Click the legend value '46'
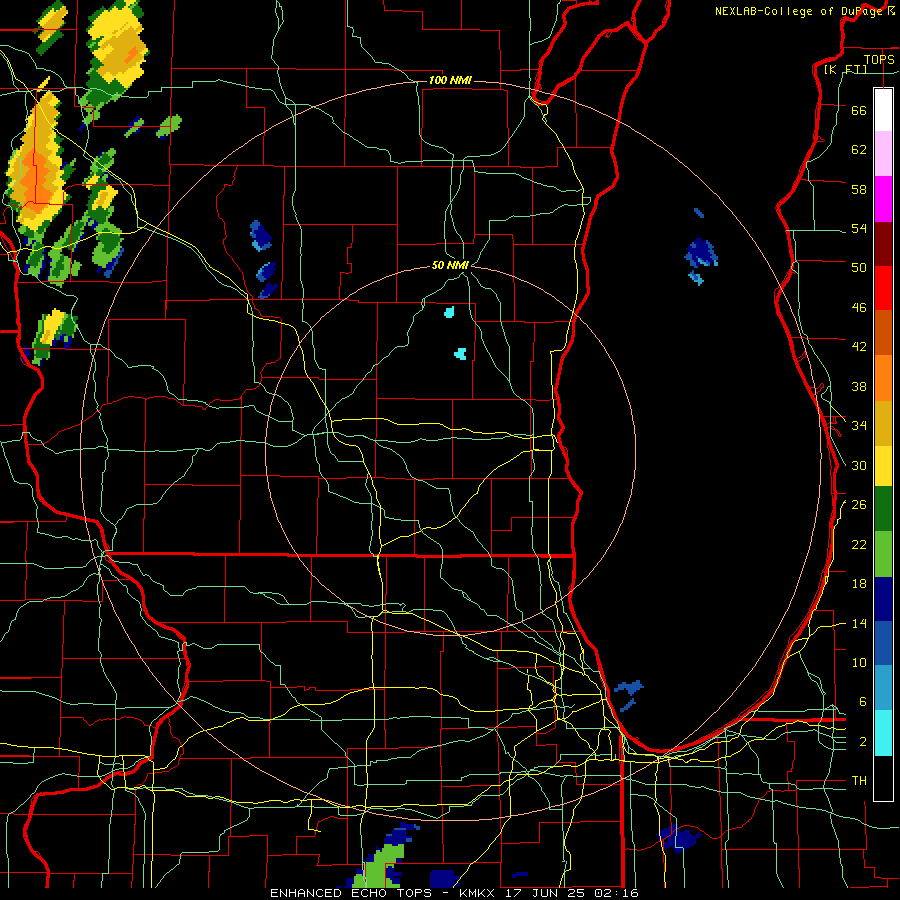The image size is (900, 900). point(859,308)
